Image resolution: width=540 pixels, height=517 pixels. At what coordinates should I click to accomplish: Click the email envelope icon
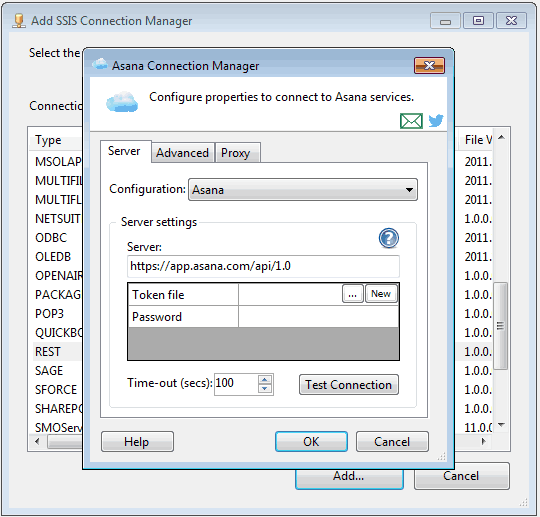(x=411, y=121)
